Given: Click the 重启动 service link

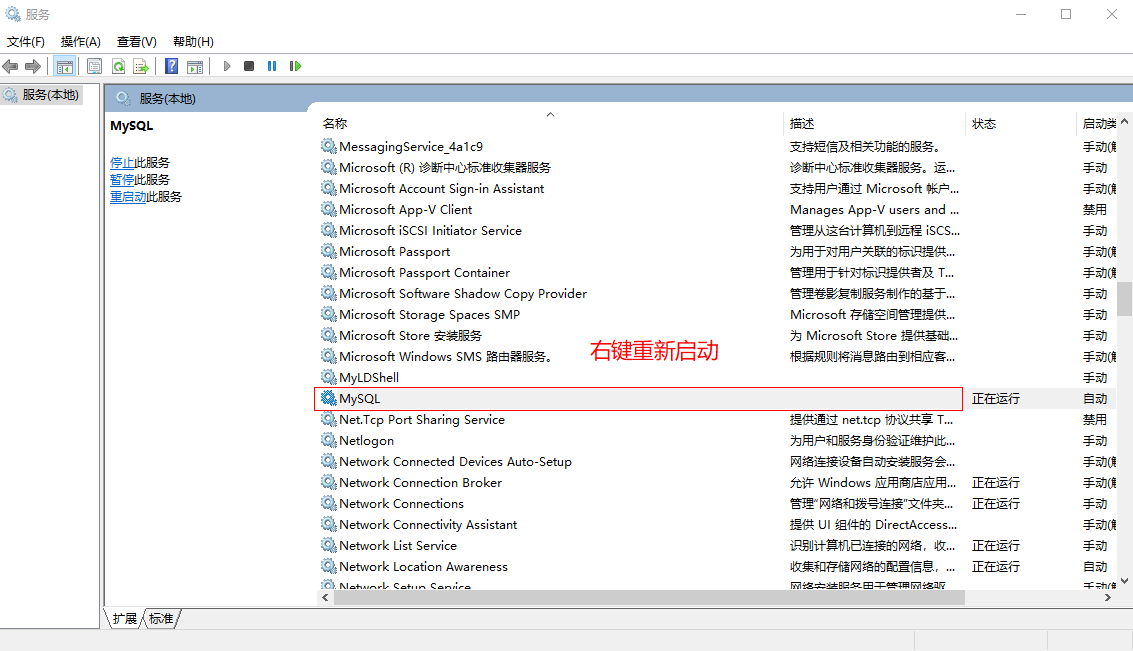Looking at the screenshot, I should point(128,197).
